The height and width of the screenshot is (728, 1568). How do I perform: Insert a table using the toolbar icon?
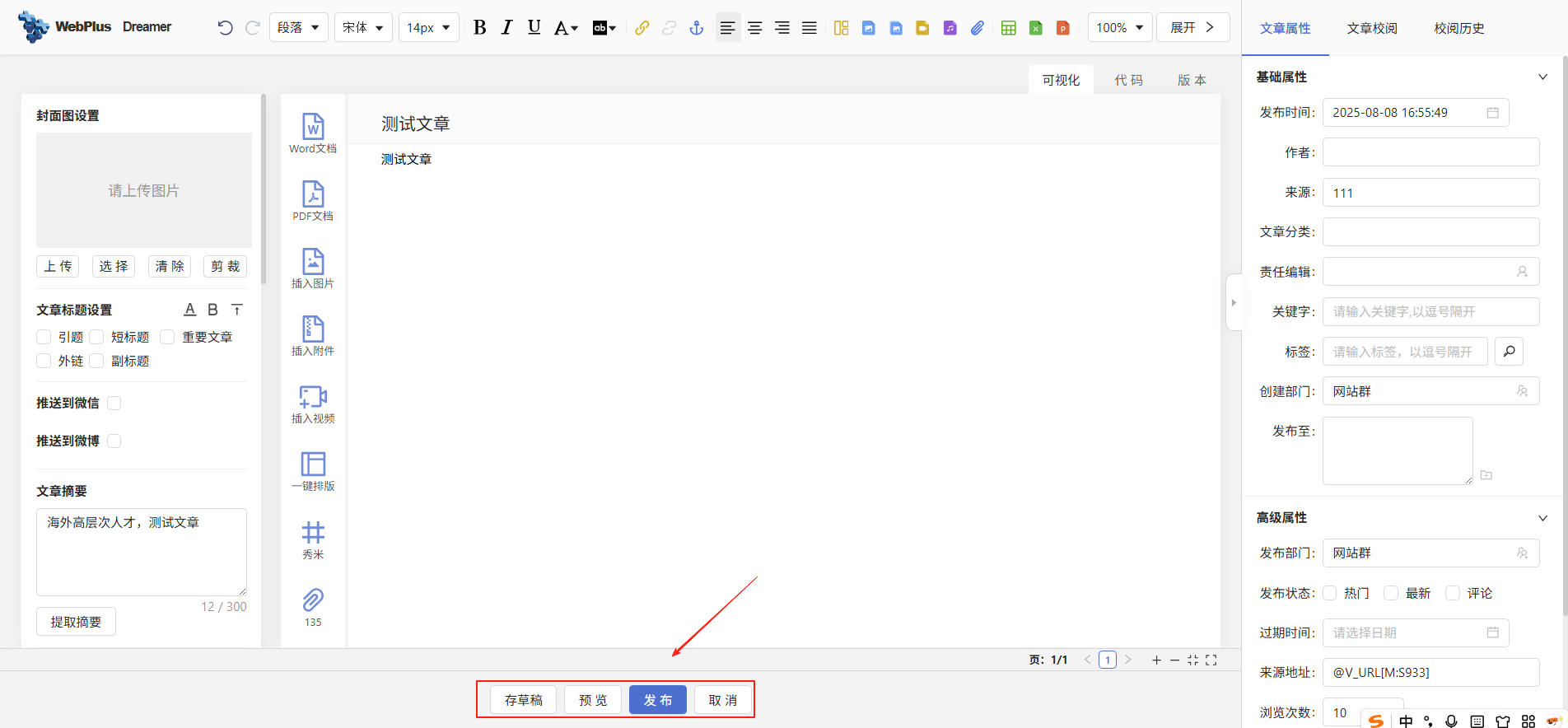point(1008,28)
